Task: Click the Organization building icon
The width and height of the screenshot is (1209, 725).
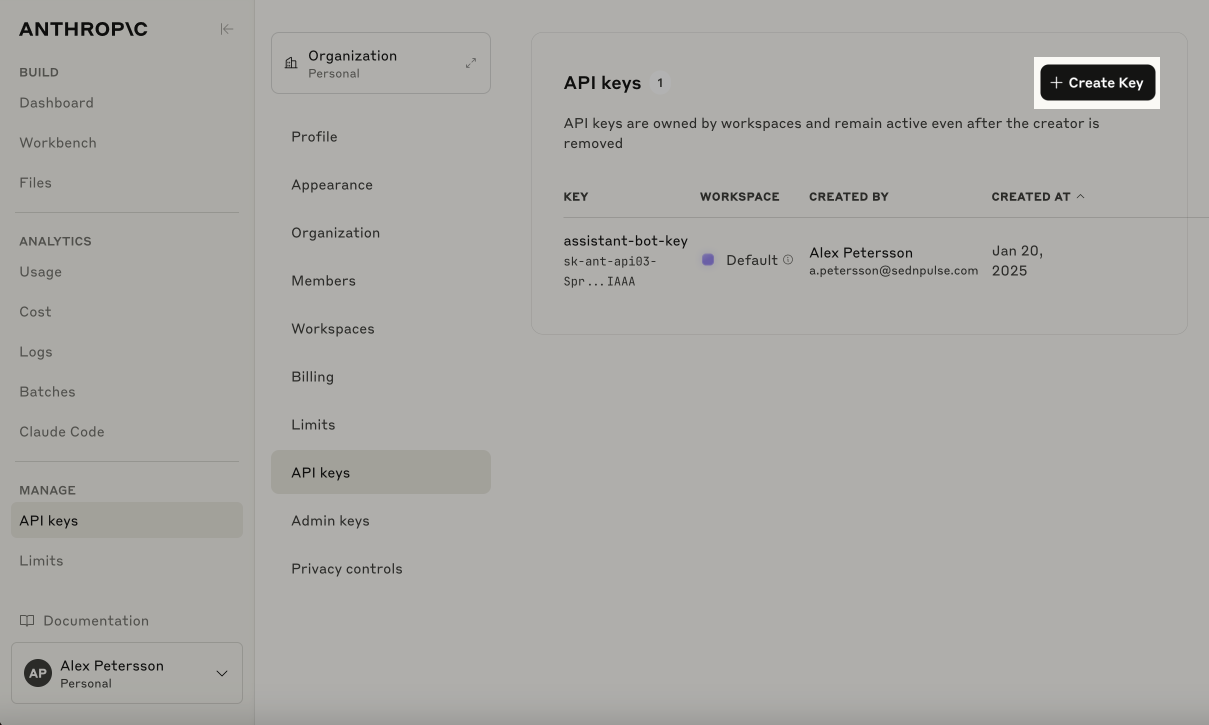Action: 291,63
